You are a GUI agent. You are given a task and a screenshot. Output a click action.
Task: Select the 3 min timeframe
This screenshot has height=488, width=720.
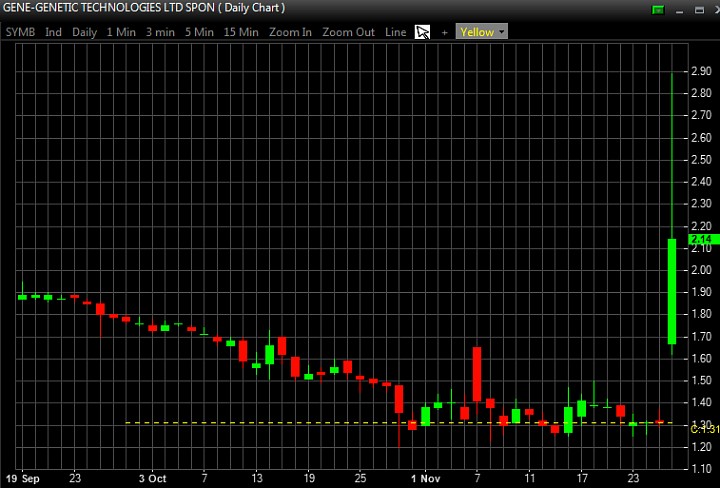[x=160, y=32]
